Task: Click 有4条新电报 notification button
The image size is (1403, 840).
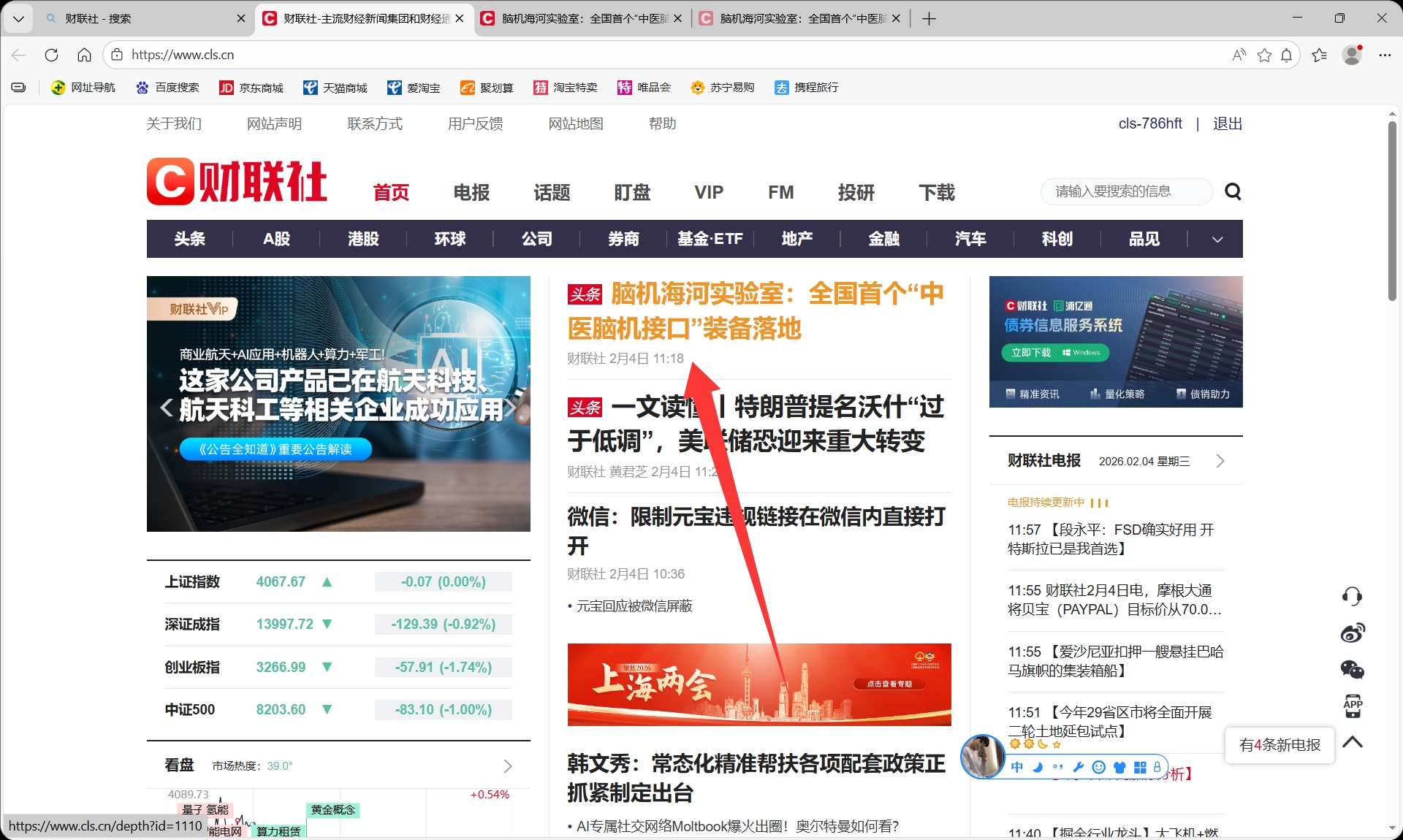Action: click(1280, 744)
